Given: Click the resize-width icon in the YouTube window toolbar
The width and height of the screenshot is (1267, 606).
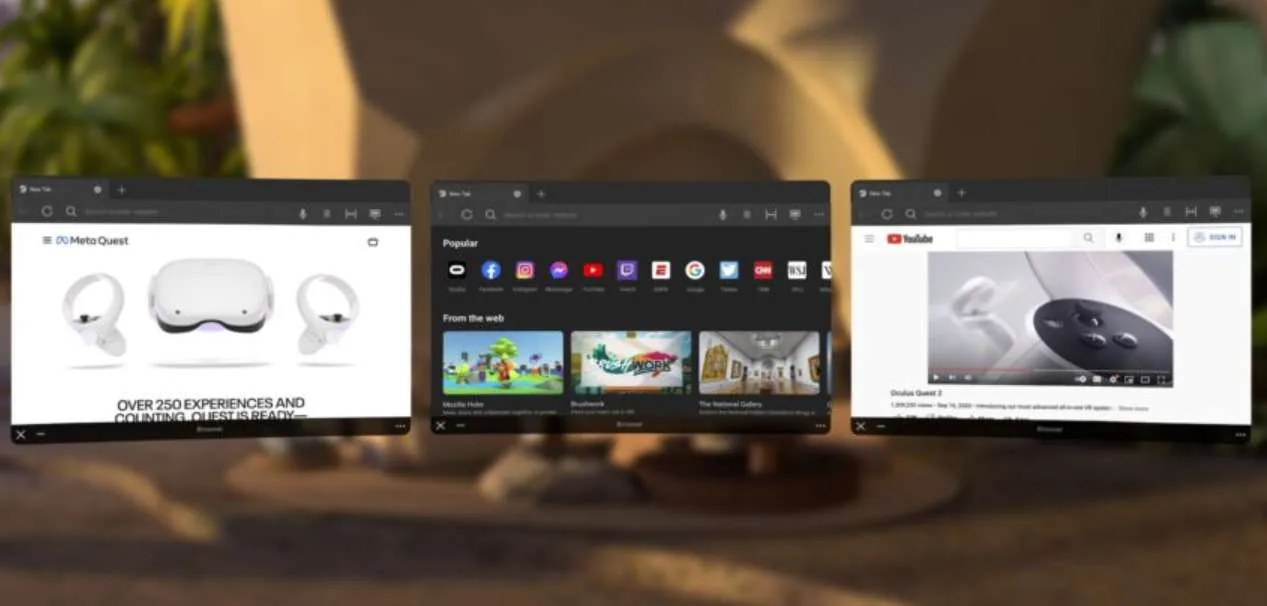Looking at the screenshot, I should (1191, 212).
